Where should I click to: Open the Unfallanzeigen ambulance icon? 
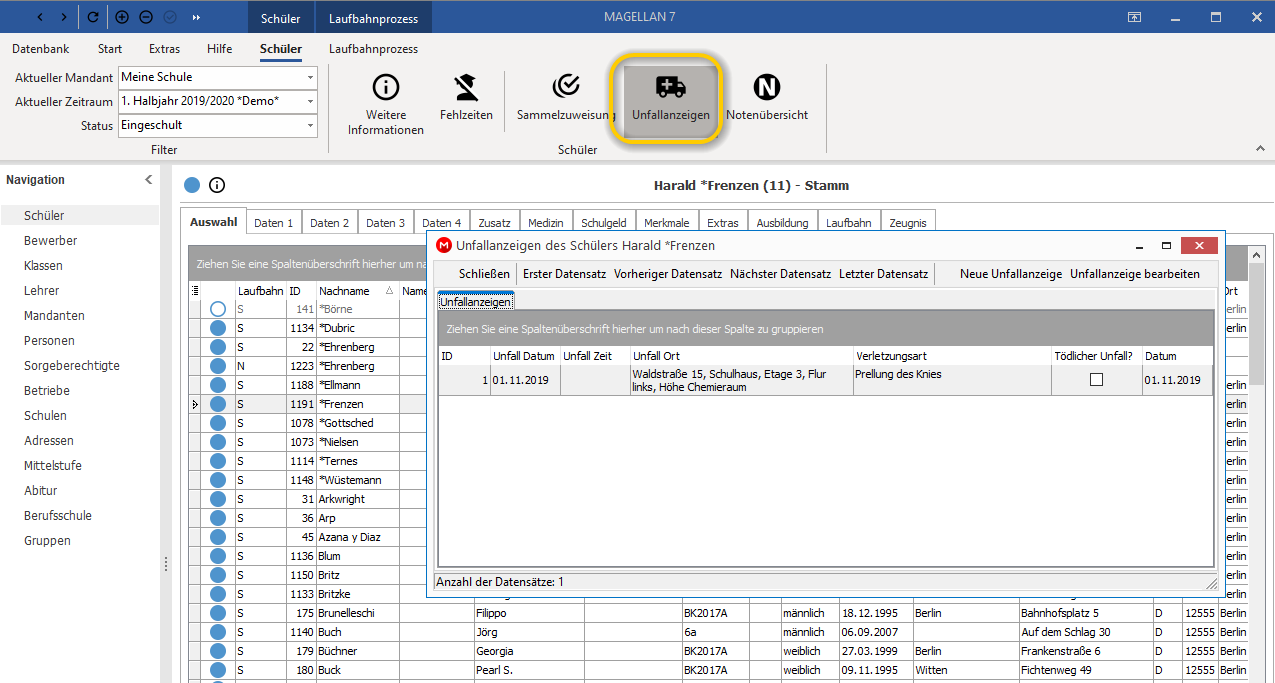(670, 87)
